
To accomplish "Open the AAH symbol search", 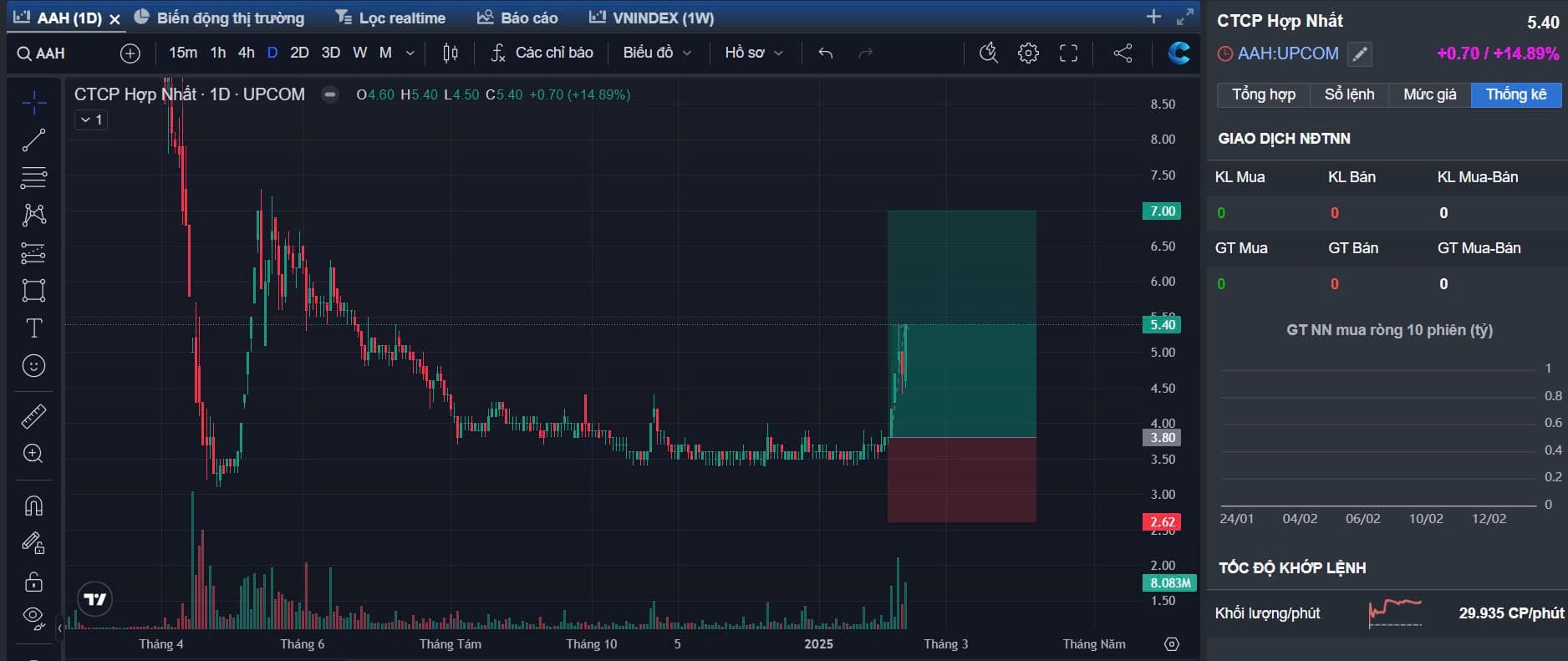I will [41, 53].
